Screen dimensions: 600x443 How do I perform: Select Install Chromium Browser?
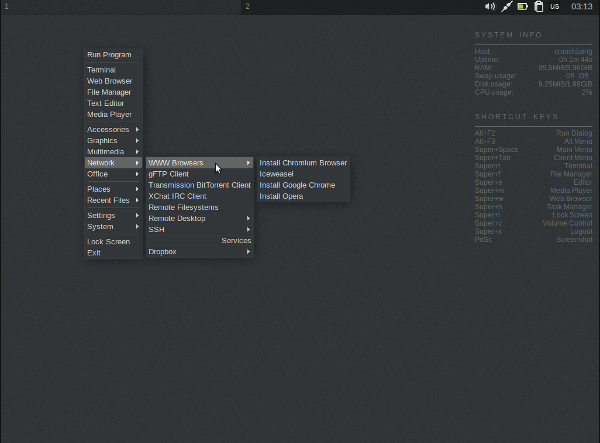point(303,163)
